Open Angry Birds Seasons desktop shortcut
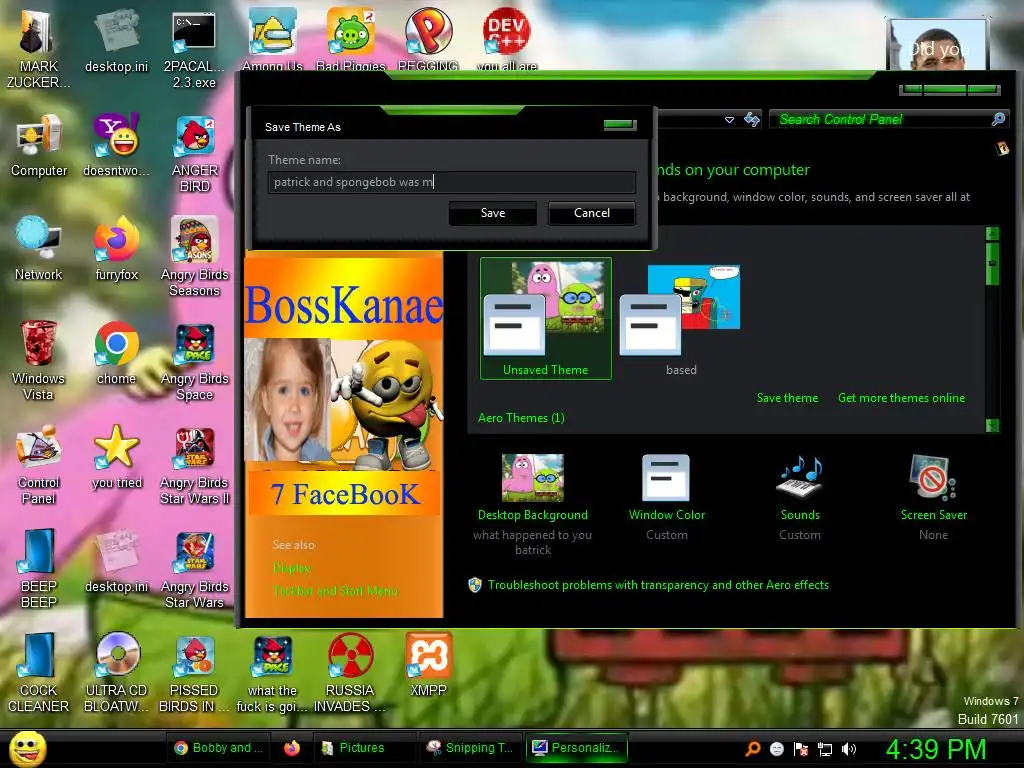 click(194, 257)
